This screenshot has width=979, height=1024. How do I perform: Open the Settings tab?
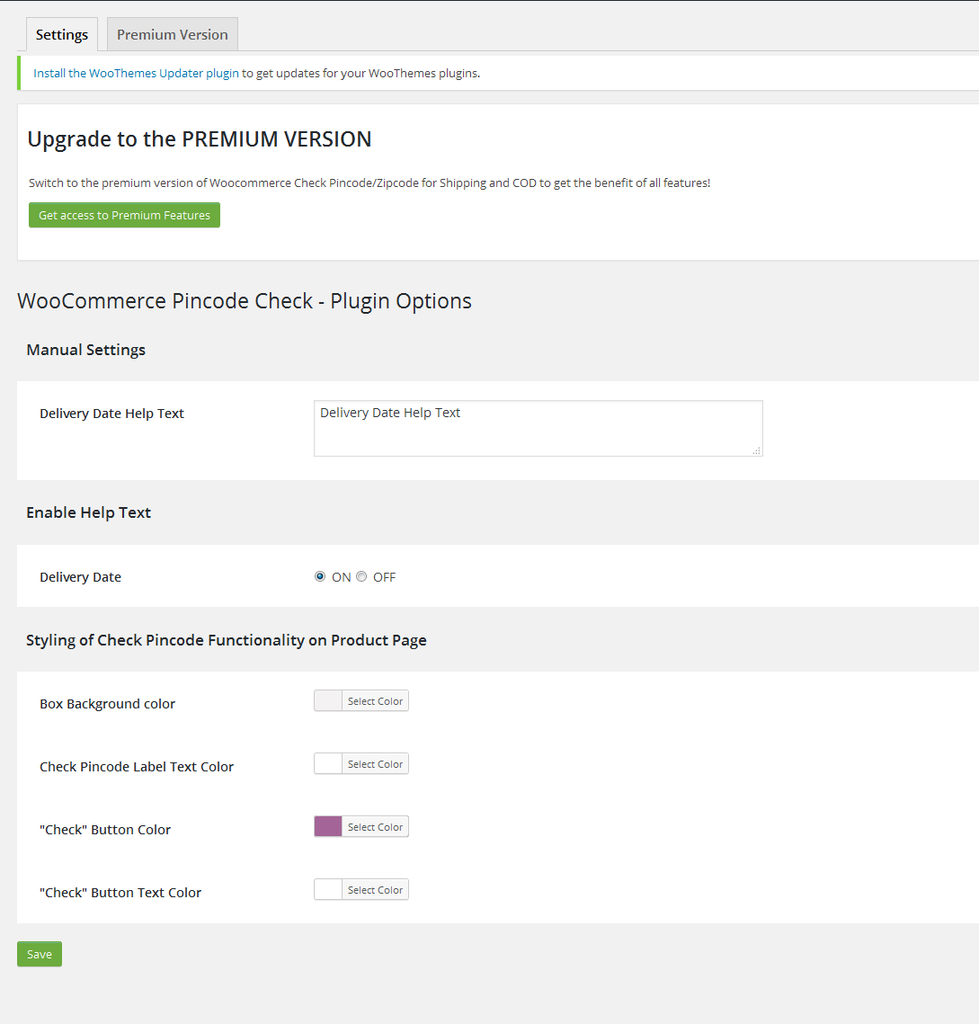[61, 33]
